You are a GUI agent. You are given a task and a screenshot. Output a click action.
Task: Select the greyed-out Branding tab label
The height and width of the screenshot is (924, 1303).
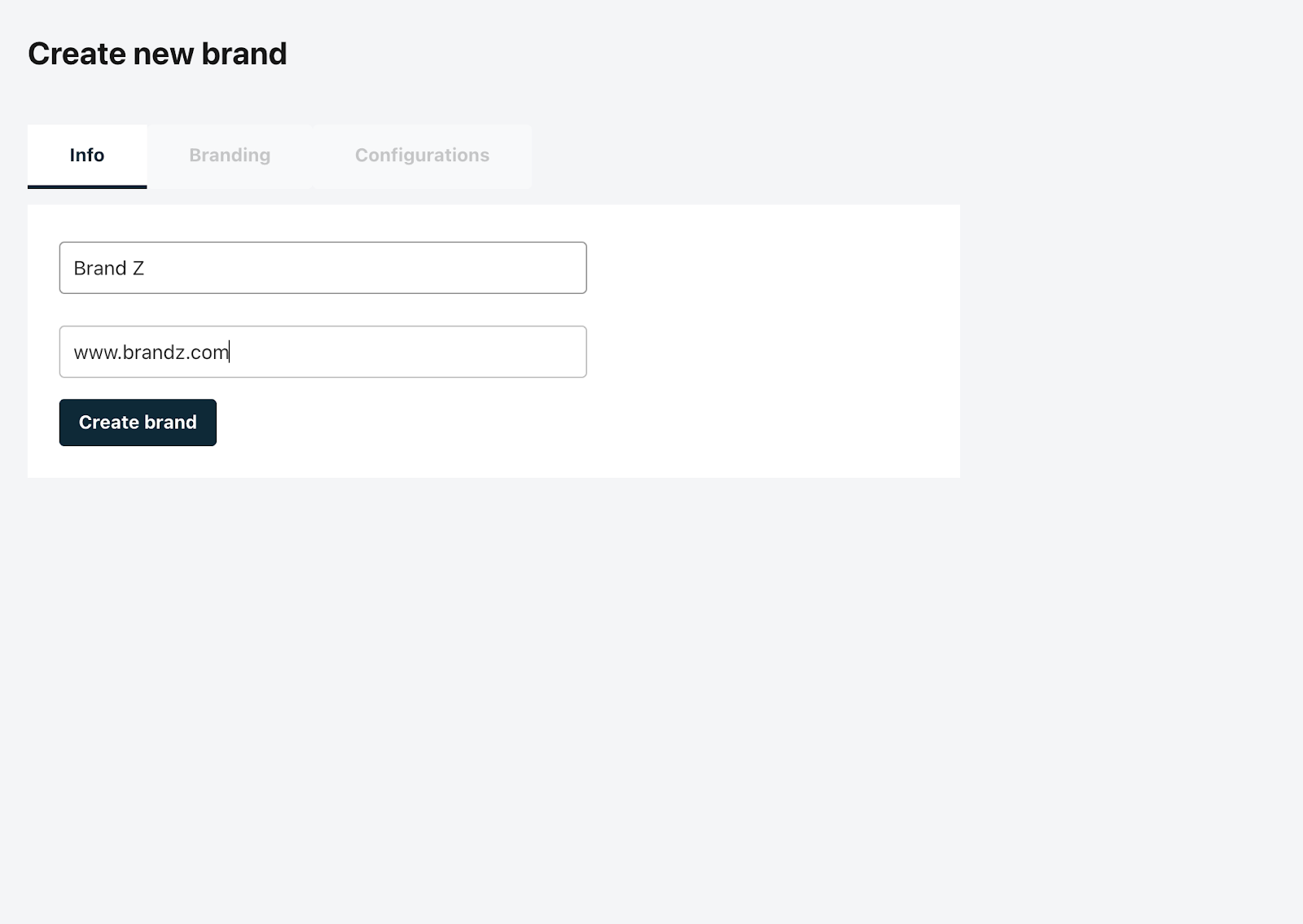tap(230, 155)
